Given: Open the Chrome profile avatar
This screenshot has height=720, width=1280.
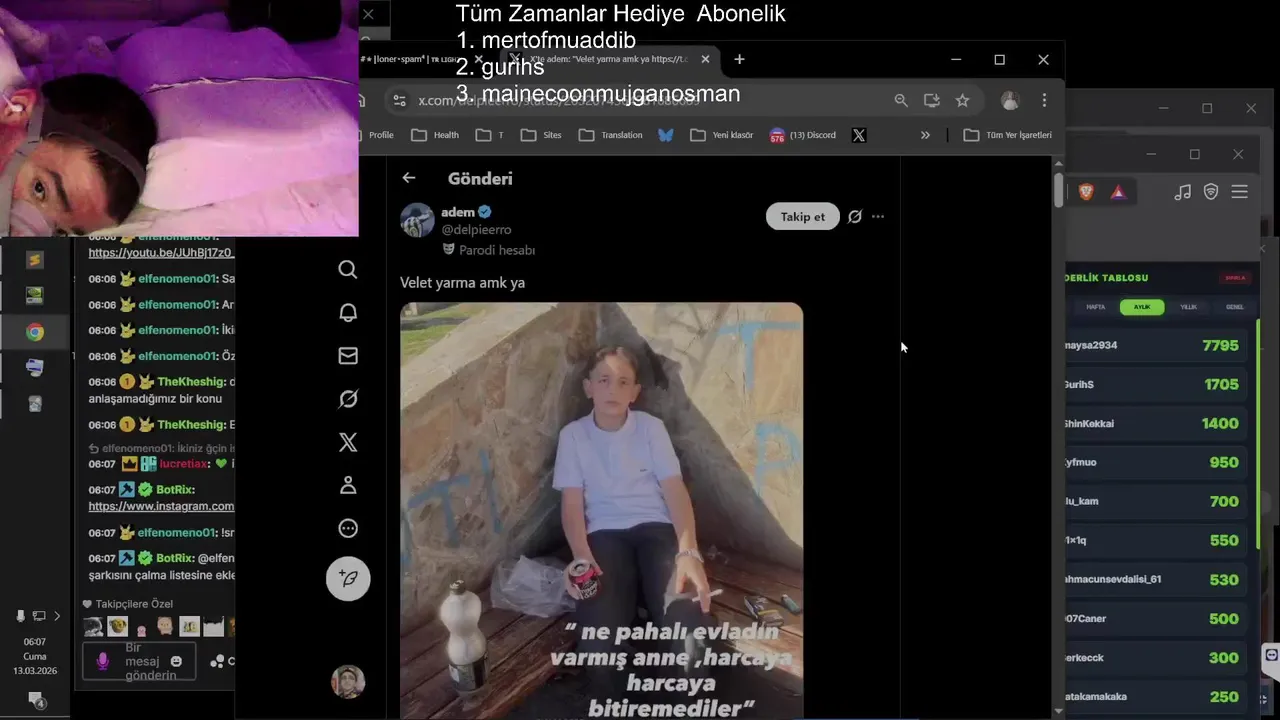Looking at the screenshot, I should 1010,100.
